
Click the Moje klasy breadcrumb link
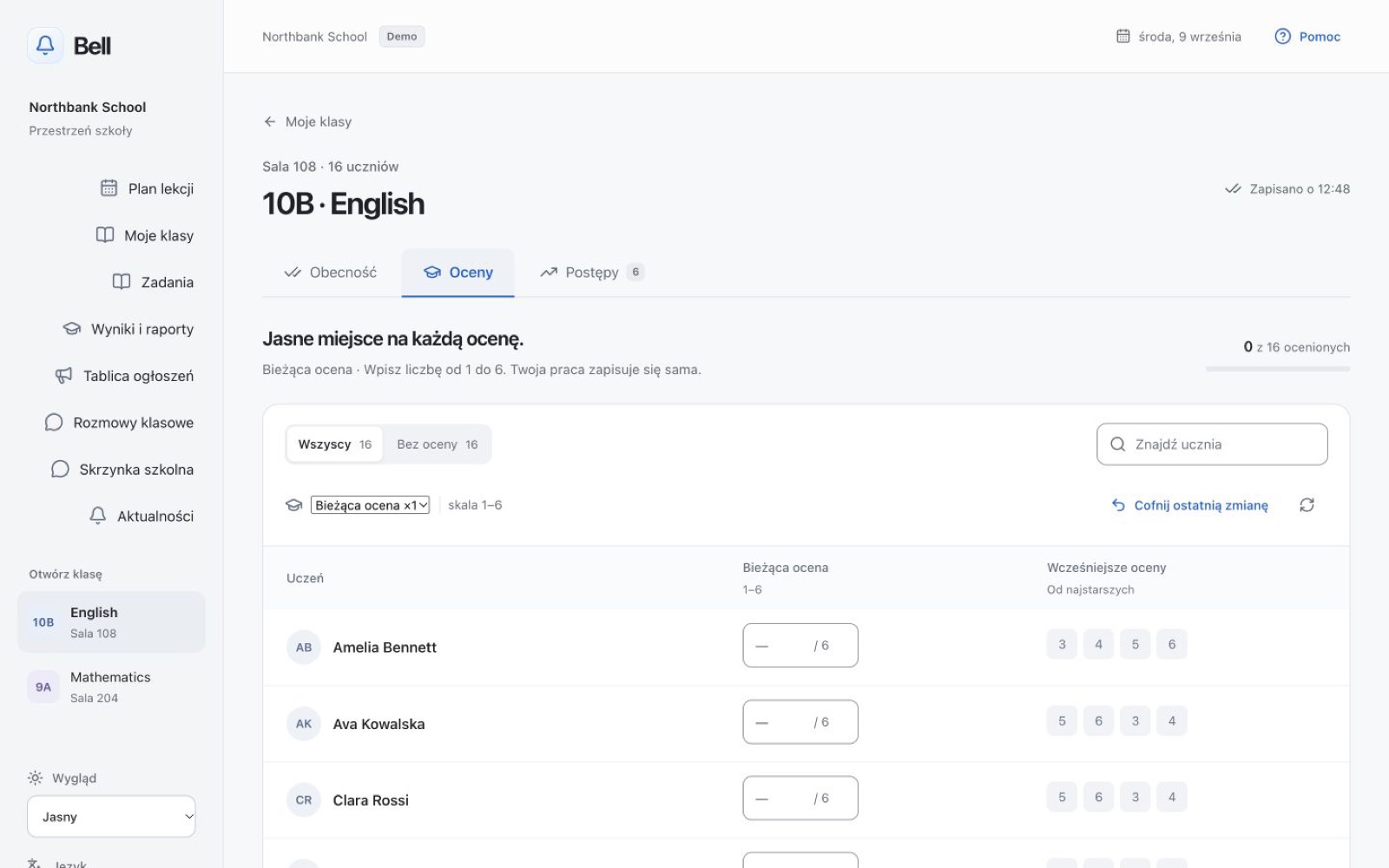[x=319, y=122]
